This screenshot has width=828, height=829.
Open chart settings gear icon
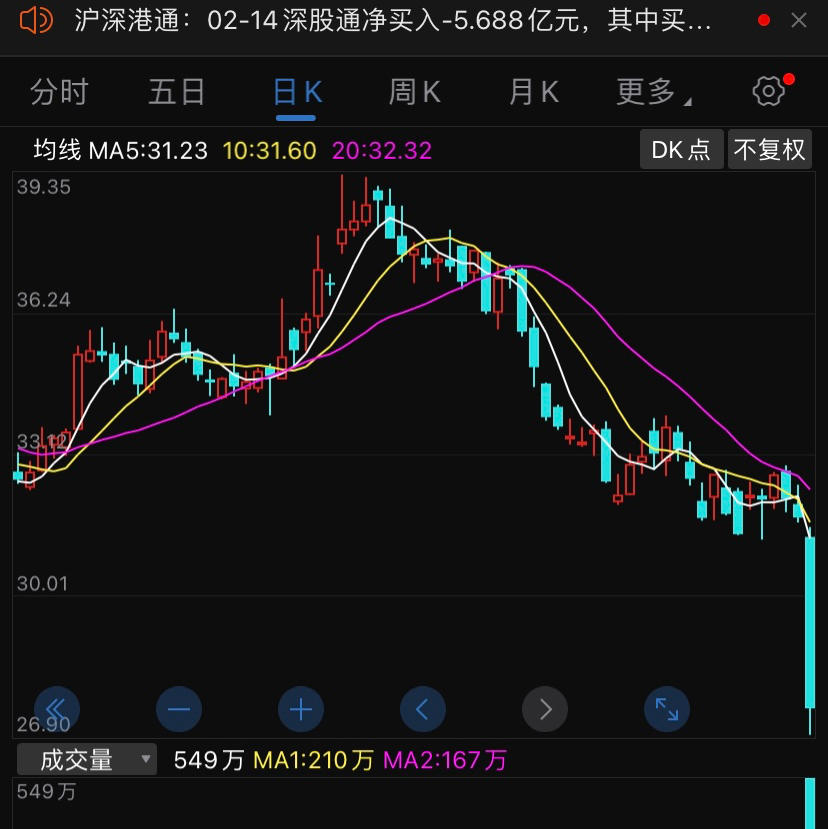[768, 92]
